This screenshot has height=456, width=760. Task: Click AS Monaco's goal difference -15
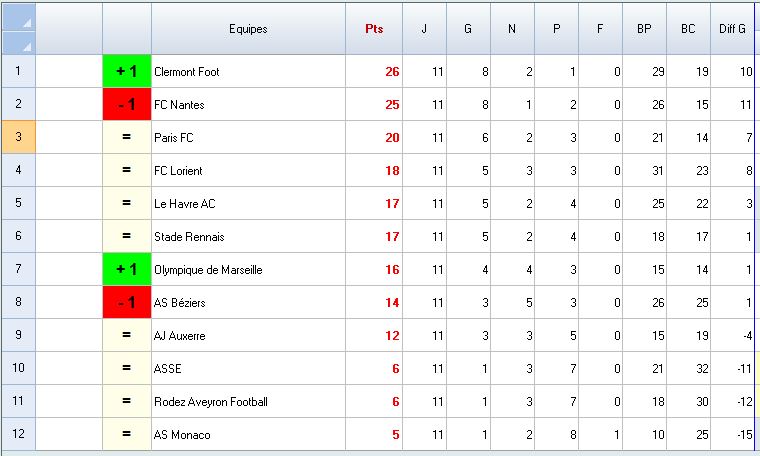(732, 434)
